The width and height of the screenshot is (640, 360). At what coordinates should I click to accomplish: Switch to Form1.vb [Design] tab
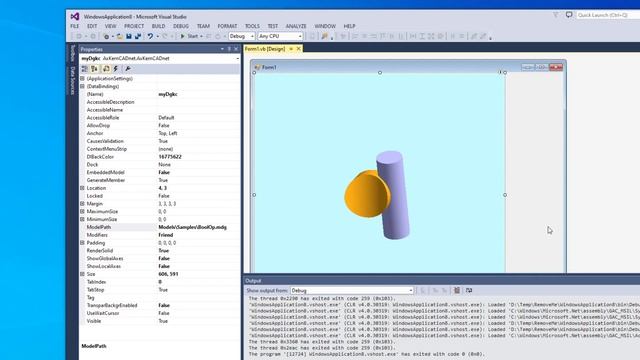(x=265, y=49)
